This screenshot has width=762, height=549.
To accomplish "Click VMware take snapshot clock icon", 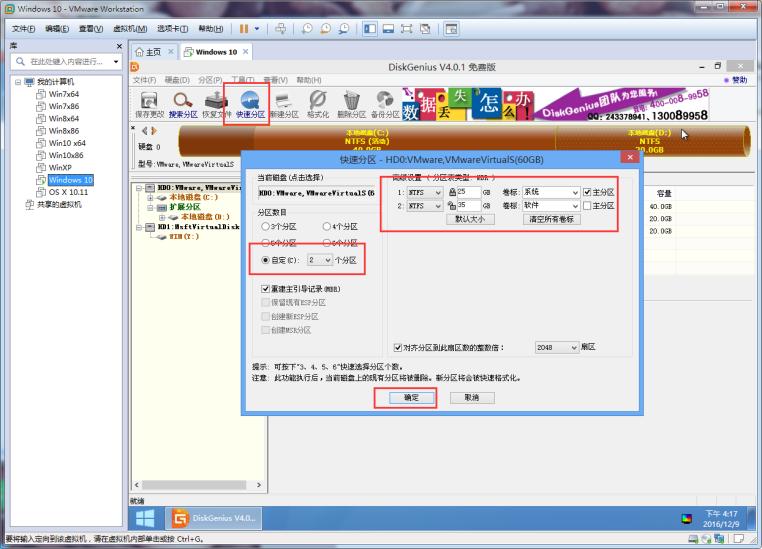I will [x=307, y=29].
